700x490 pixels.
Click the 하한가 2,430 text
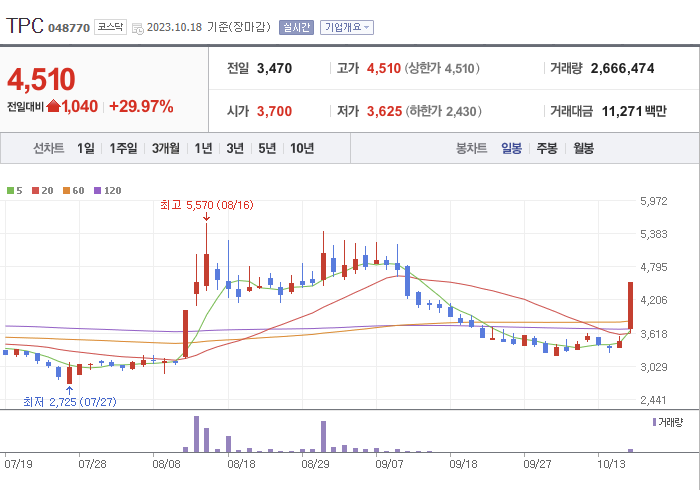443,111
